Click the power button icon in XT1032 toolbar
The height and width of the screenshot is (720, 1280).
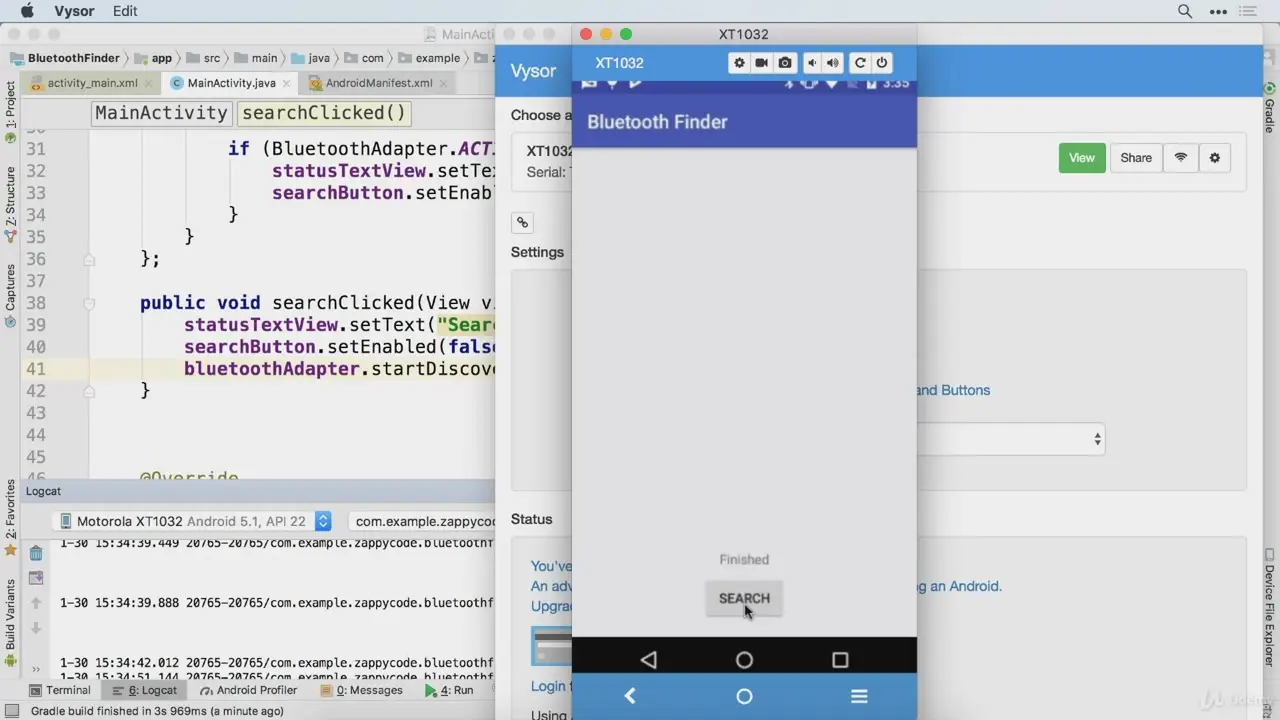(882, 63)
